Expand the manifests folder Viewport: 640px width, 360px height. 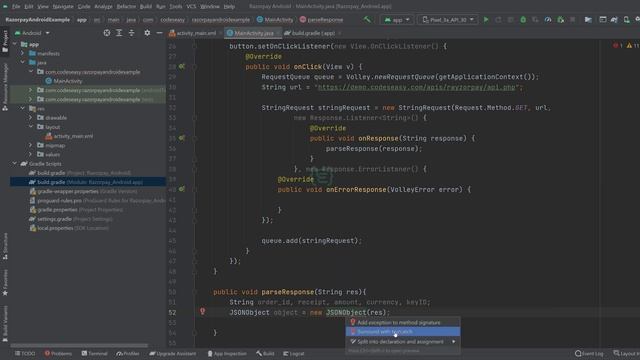click(22, 53)
